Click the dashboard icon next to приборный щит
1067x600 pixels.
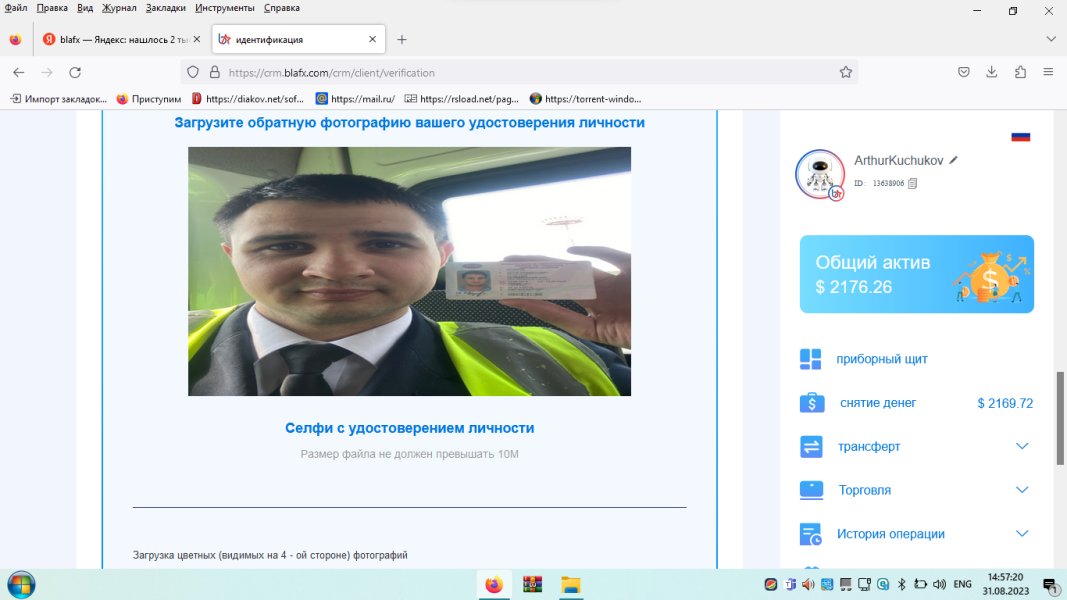[810, 359]
